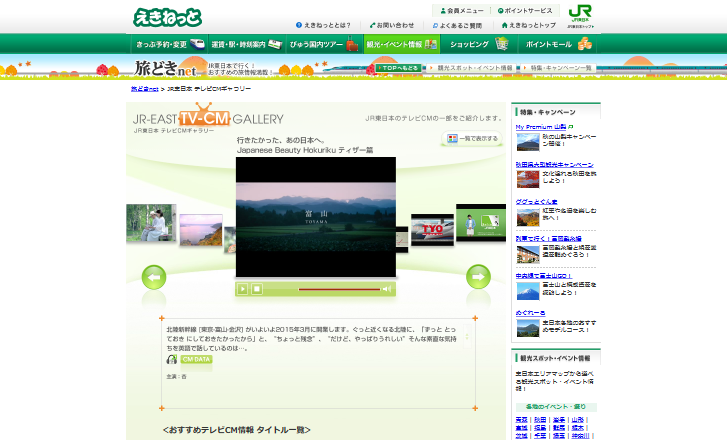Open ショッピング menu tab
This screenshot has width=727, height=440.
pos(479,44)
